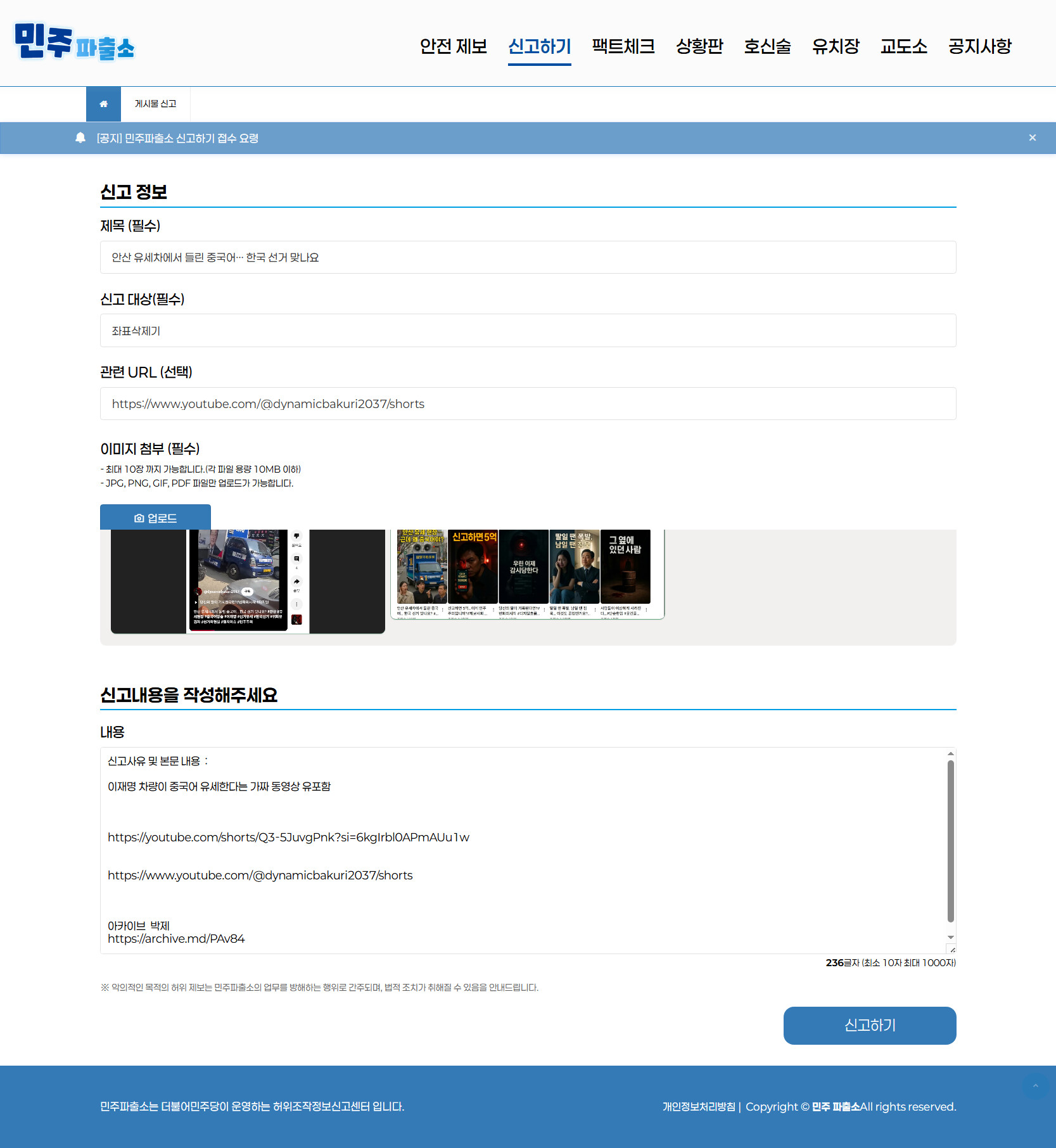Image resolution: width=1056 pixels, height=1148 pixels.
Task: Click the notice bell icon
Action: (80, 137)
